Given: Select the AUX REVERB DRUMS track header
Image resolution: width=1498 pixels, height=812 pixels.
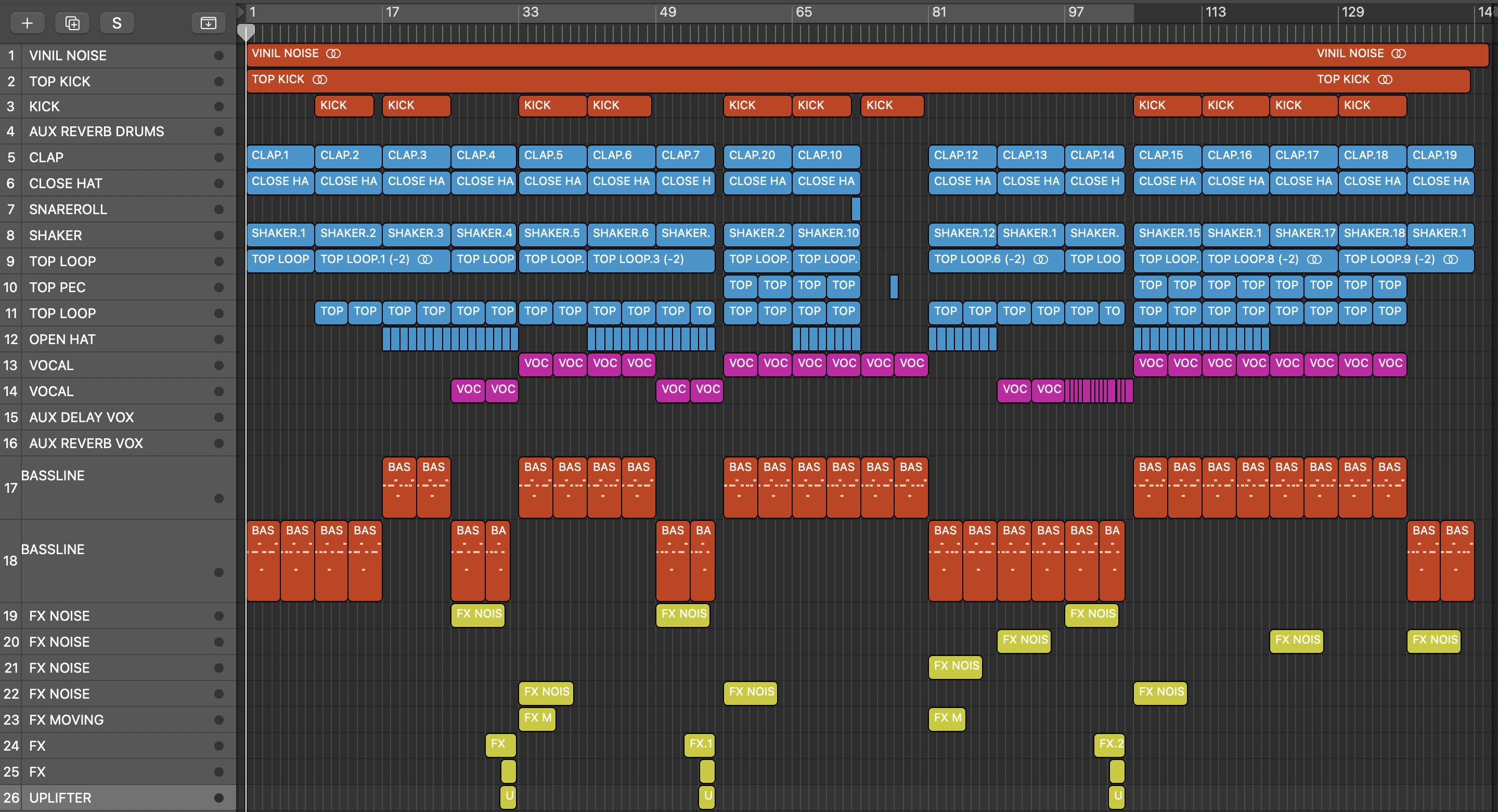Looking at the screenshot, I should (97, 132).
